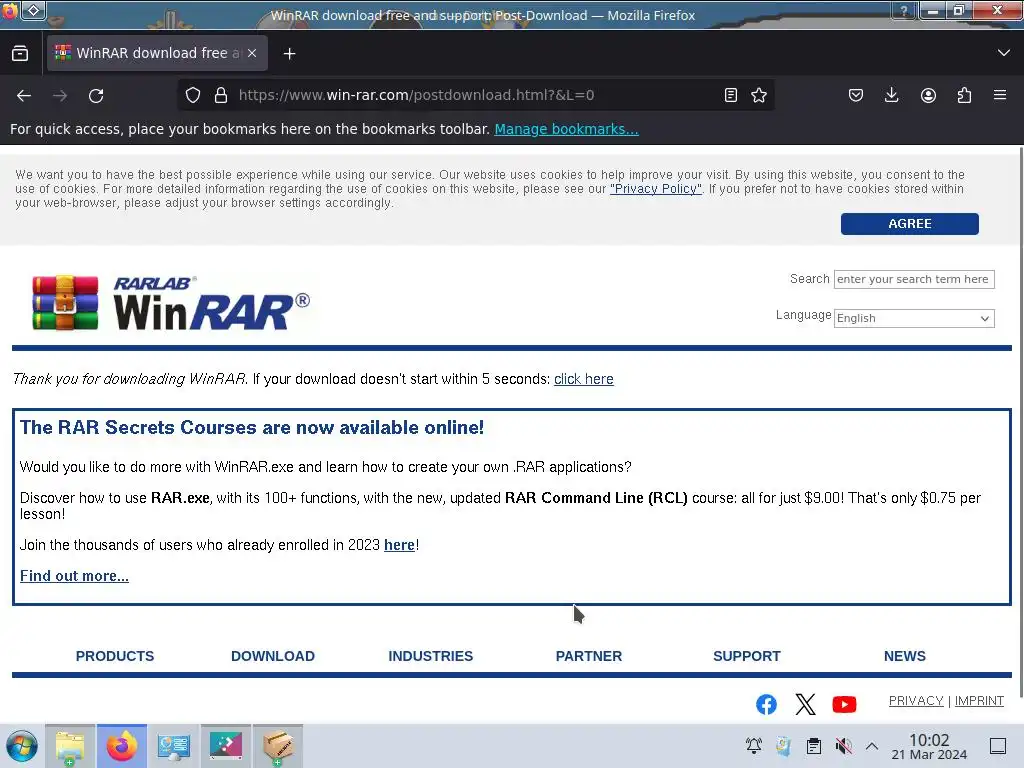Open the NEWS menu
The width and height of the screenshot is (1024, 768).
click(904, 656)
